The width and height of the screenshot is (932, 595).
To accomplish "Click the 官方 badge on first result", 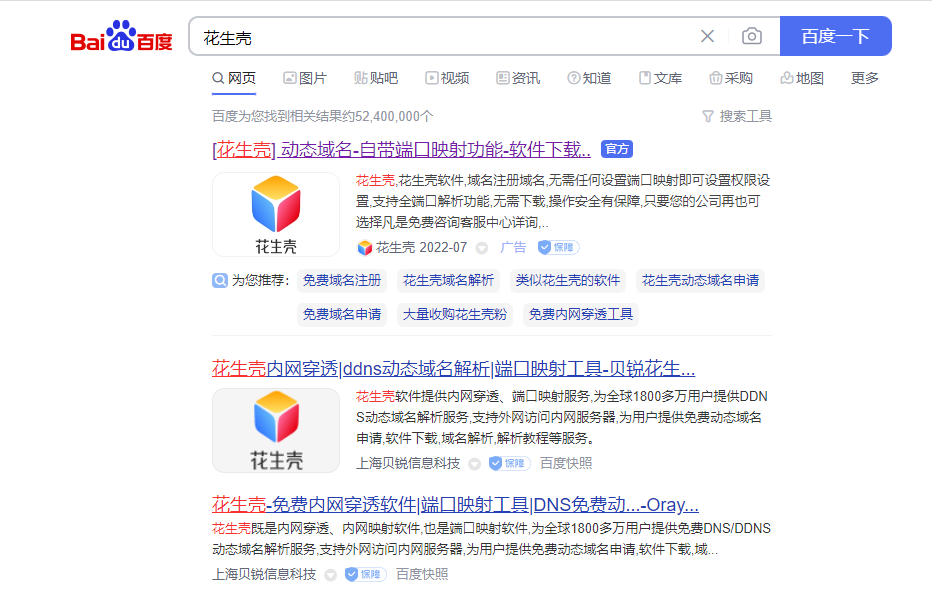I will (x=617, y=149).
